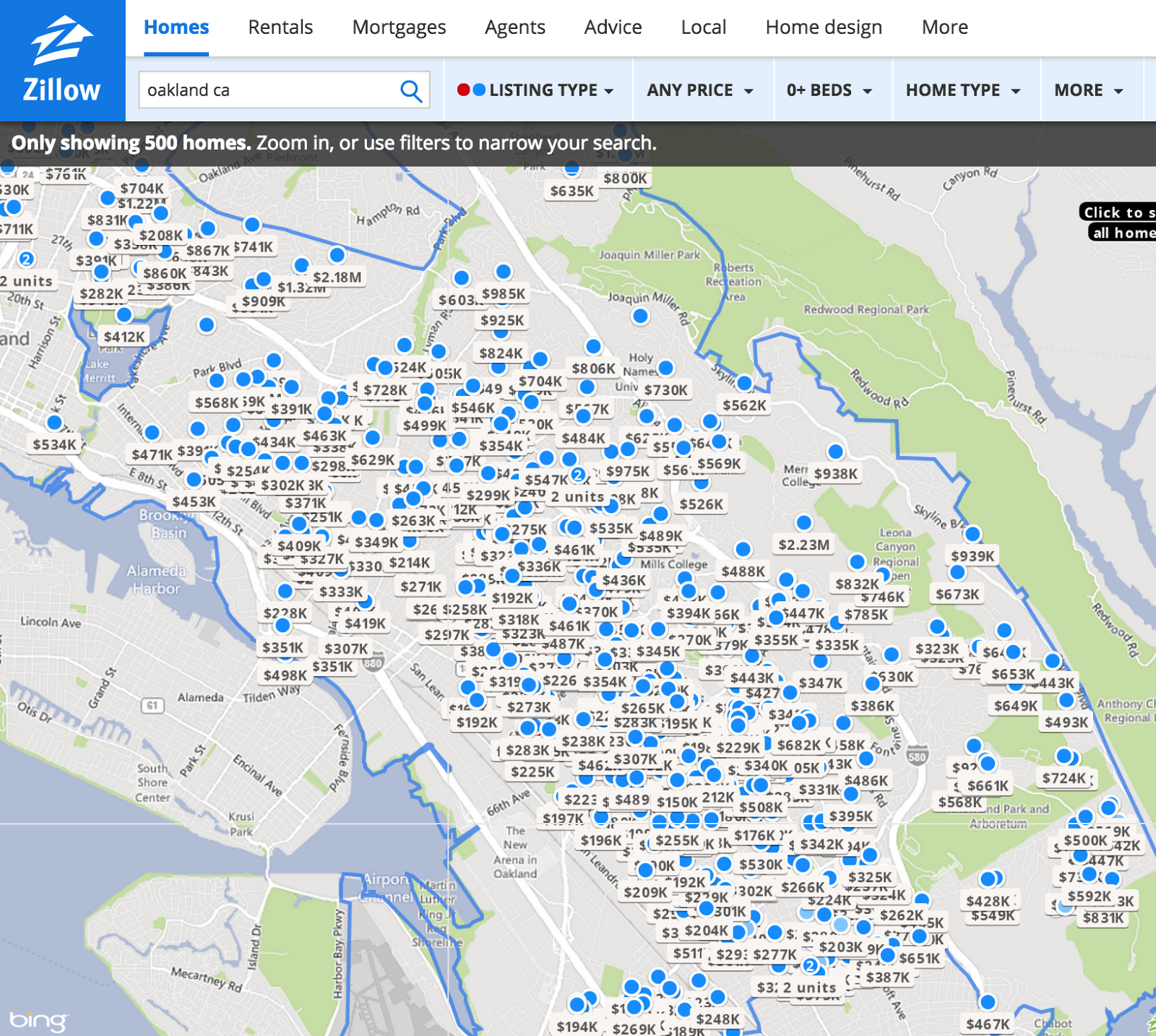Open the Listing Type dropdown
This screenshot has width=1156, height=1036.
click(x=535, y=90)
